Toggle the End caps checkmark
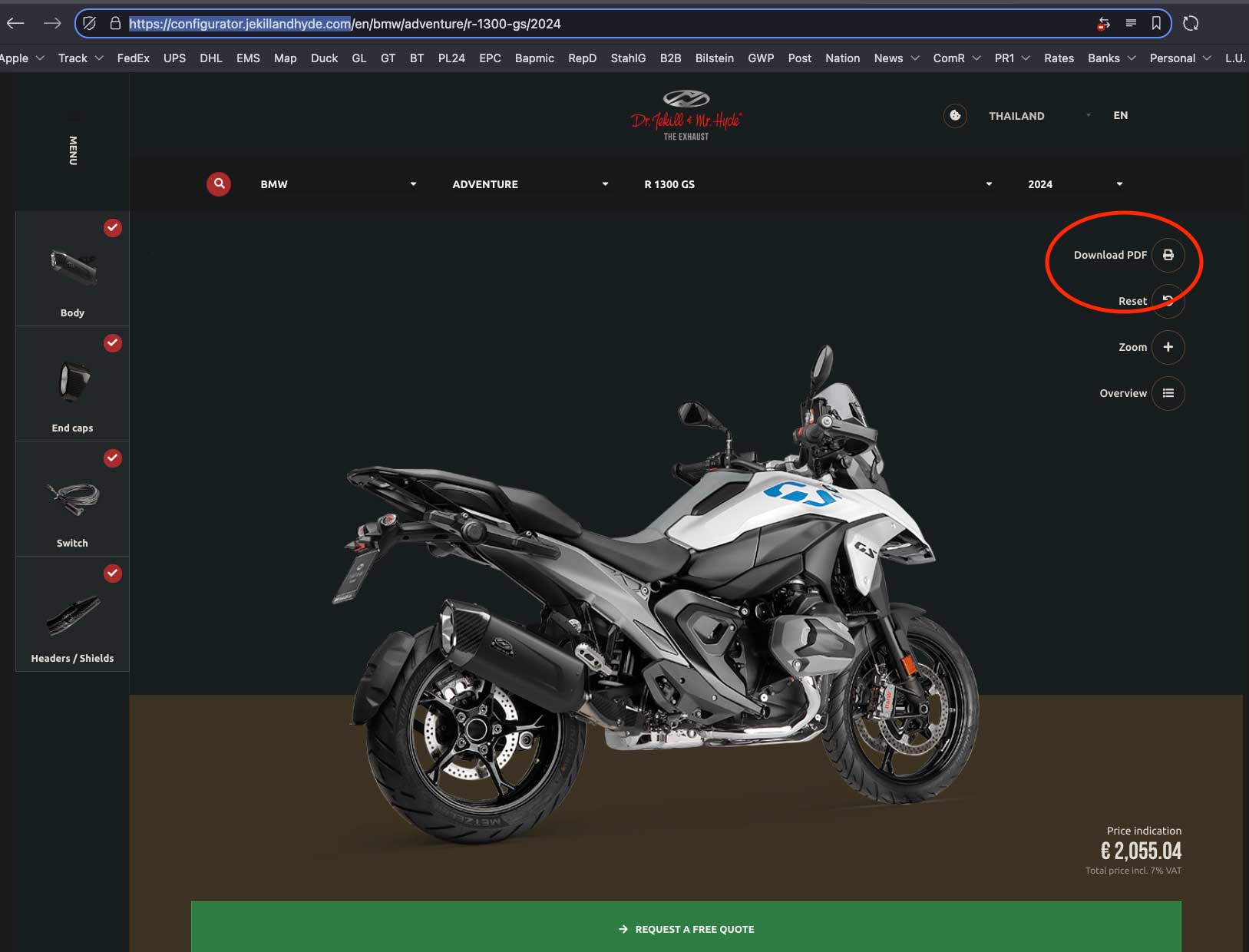 (x=113, y=343)
